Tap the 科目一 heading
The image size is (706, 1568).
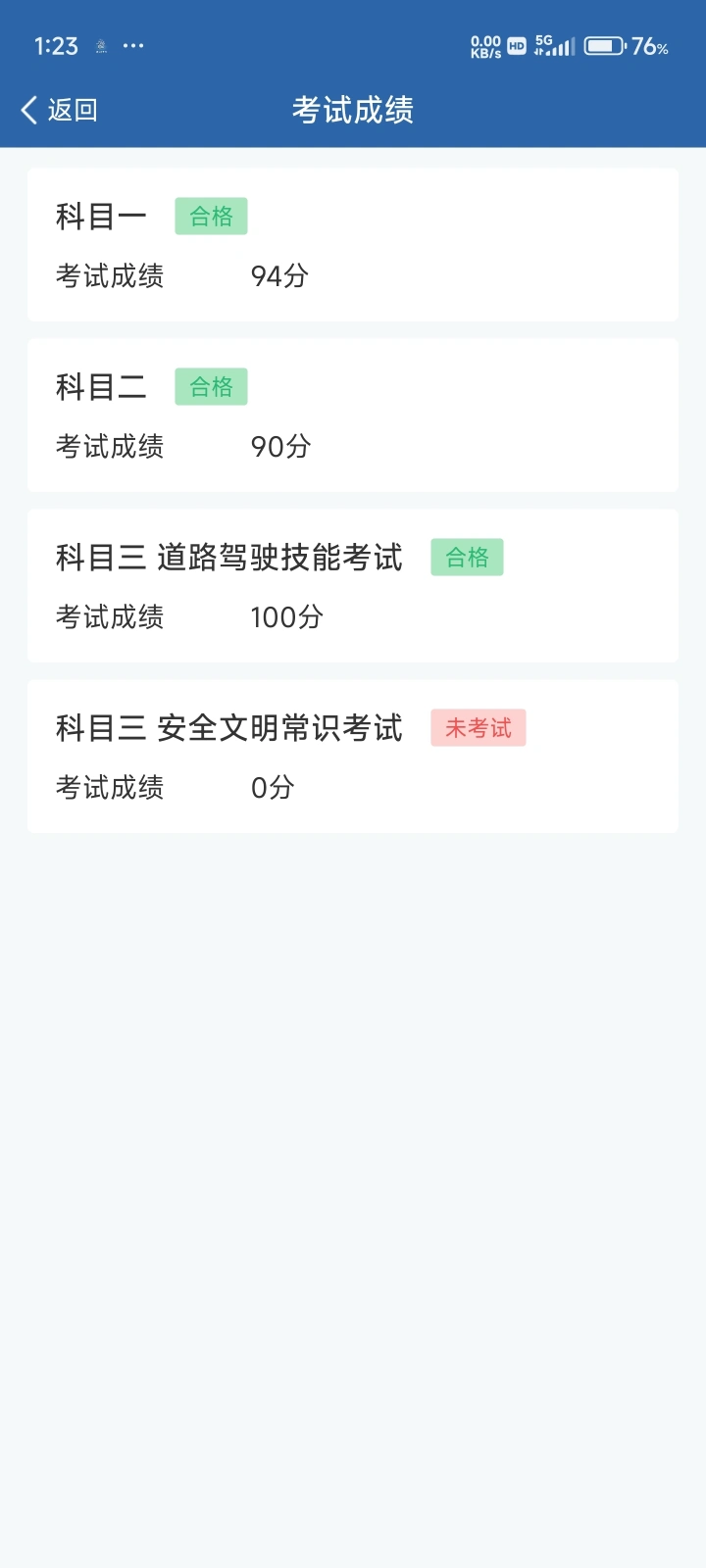tap(101, 217)
